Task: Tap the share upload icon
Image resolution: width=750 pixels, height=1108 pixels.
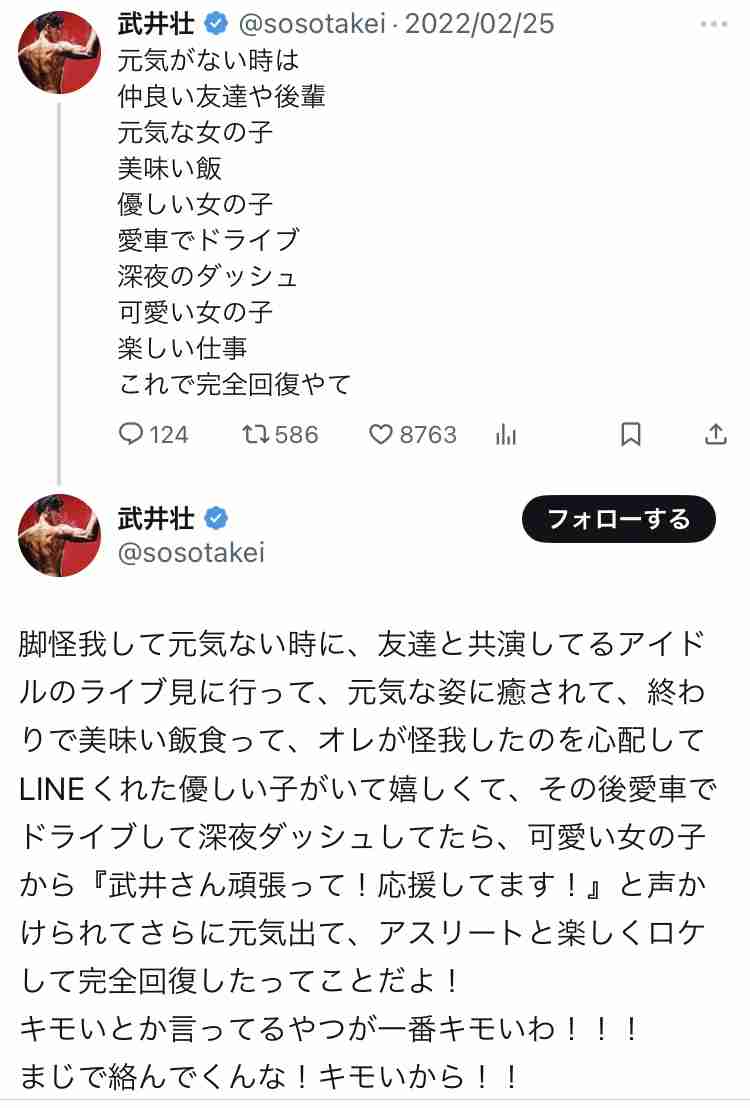Action: point(715,434)
